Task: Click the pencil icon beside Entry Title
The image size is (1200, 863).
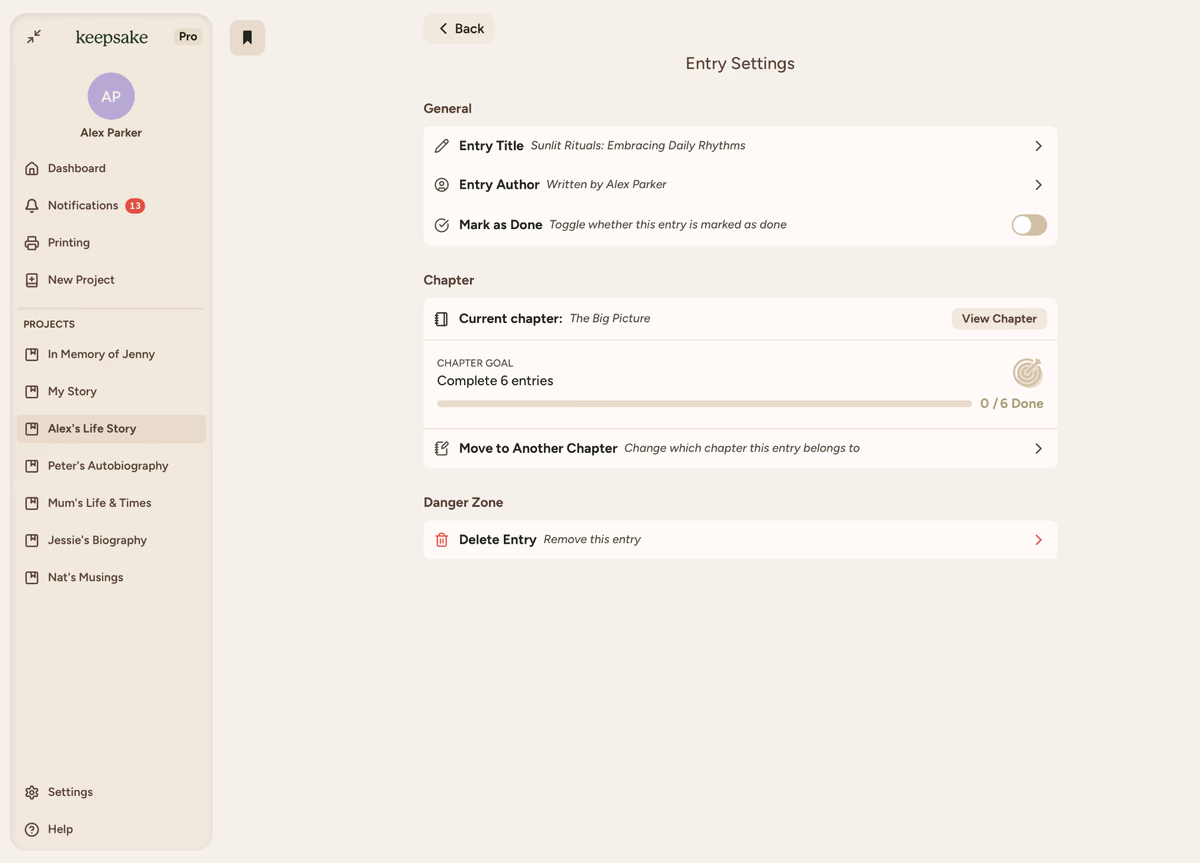Action: pyautogui.click(x=442, y=146)
